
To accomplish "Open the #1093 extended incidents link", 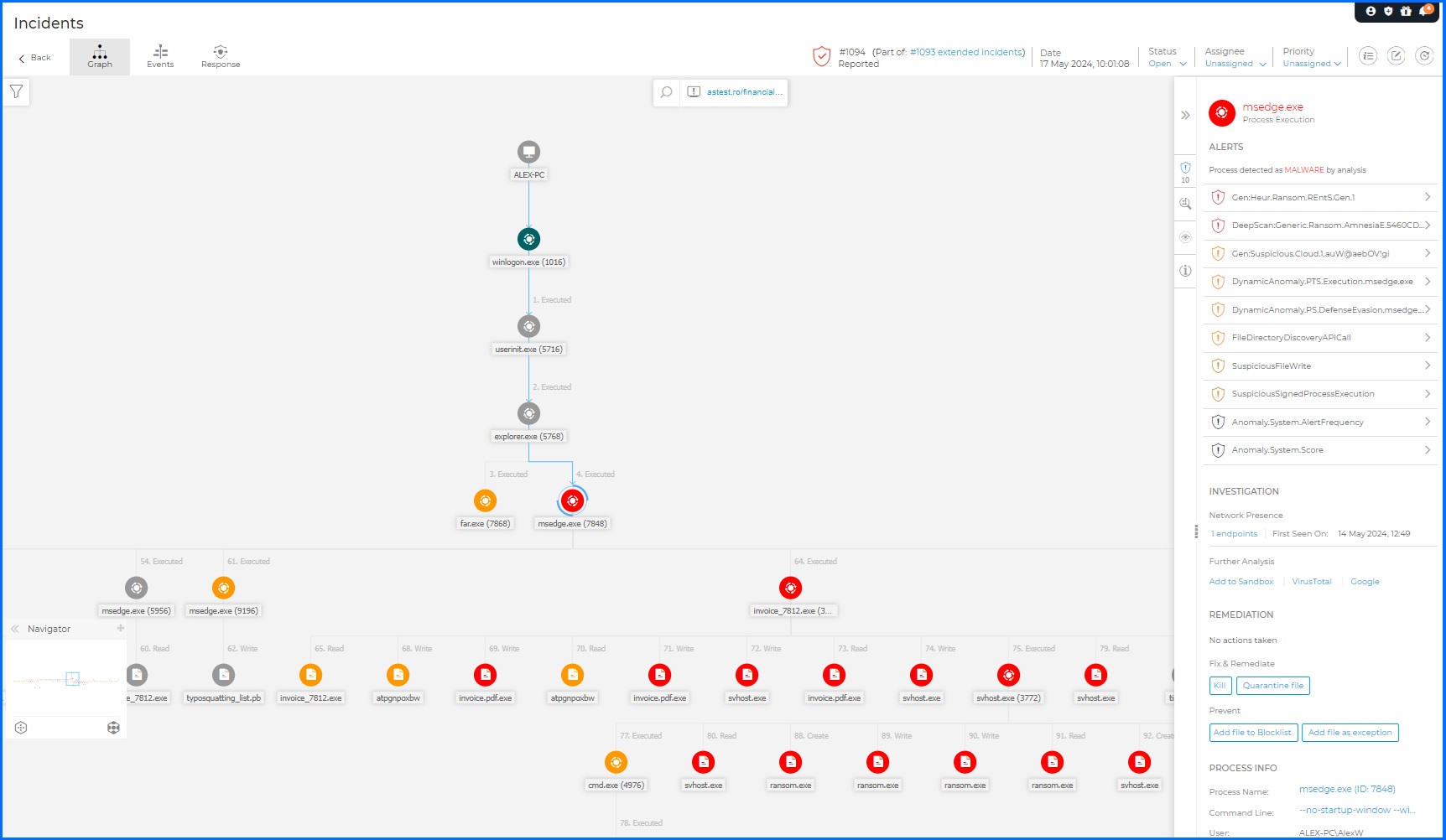I will pos(966,52).
